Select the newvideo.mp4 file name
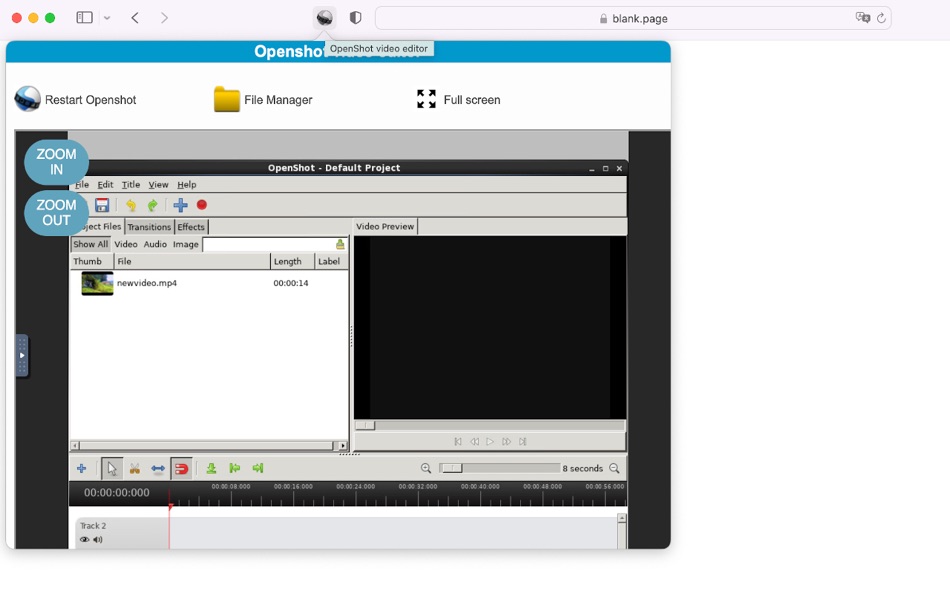Viewport: 950px width, 594px height. [x=147, y=283]
